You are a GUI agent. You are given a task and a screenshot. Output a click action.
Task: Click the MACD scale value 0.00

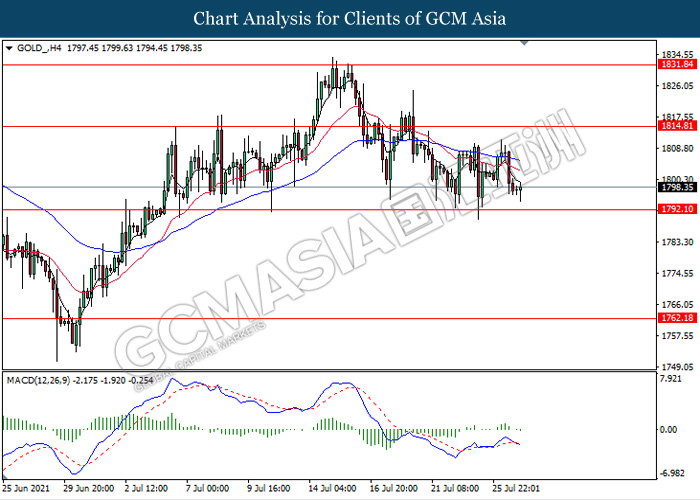tap(668, 429)
